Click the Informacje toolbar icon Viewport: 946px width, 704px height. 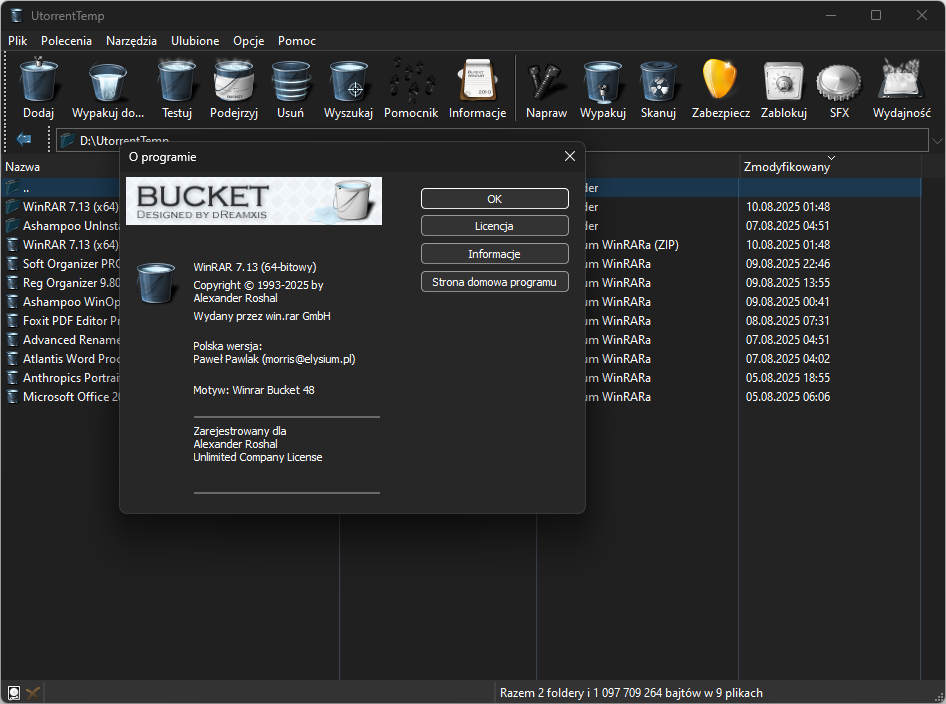(477, 80)
